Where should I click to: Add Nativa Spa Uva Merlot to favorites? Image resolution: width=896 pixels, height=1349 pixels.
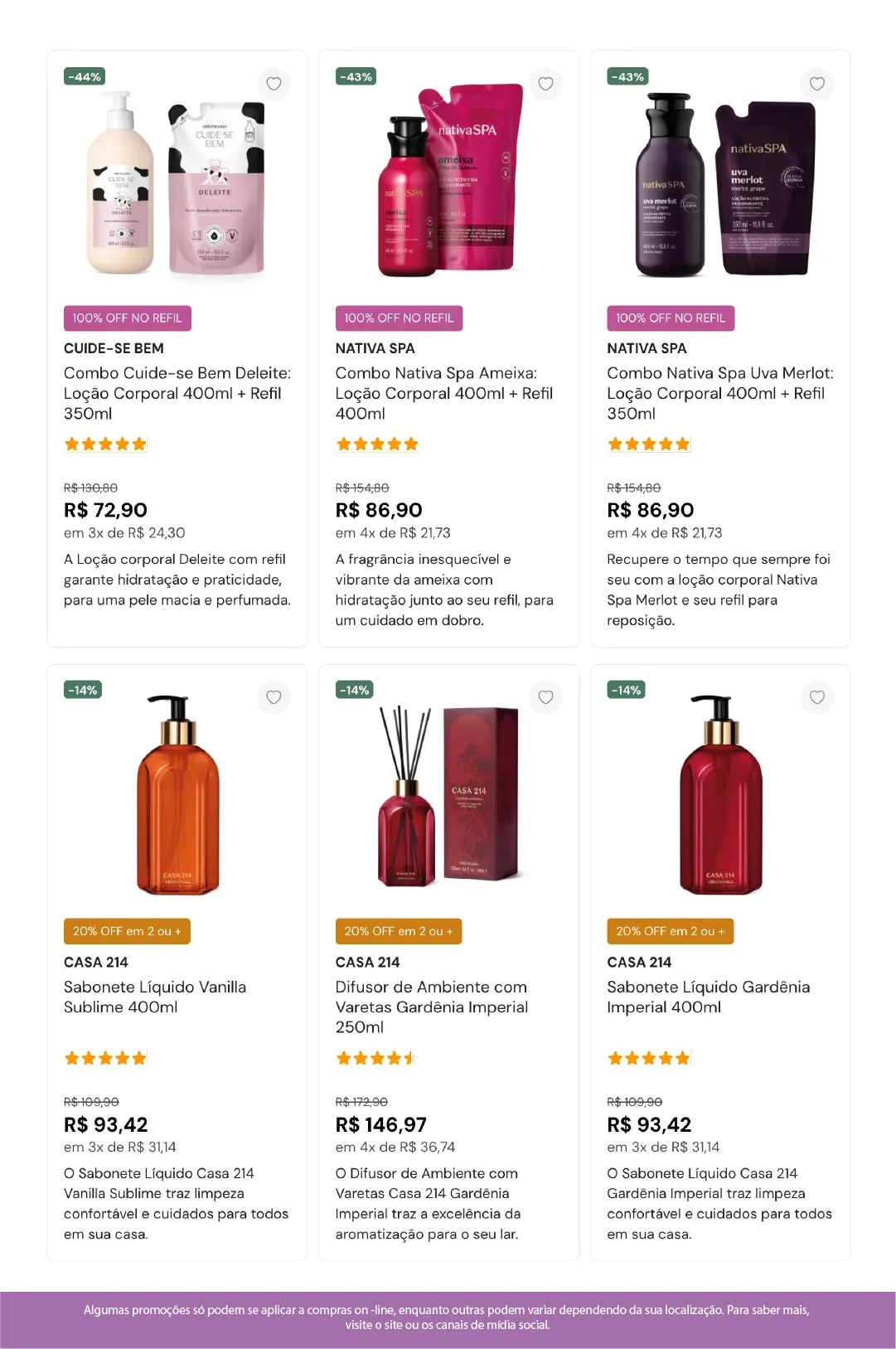click(x=816, y=84)
